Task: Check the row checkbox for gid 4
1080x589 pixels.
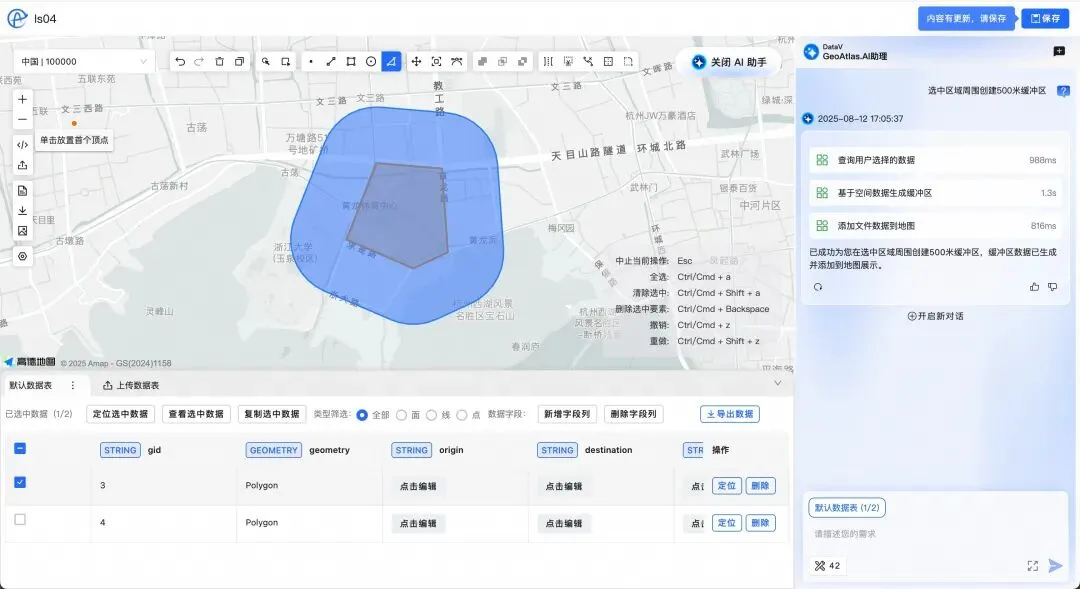Action: (x=20, y=520)
